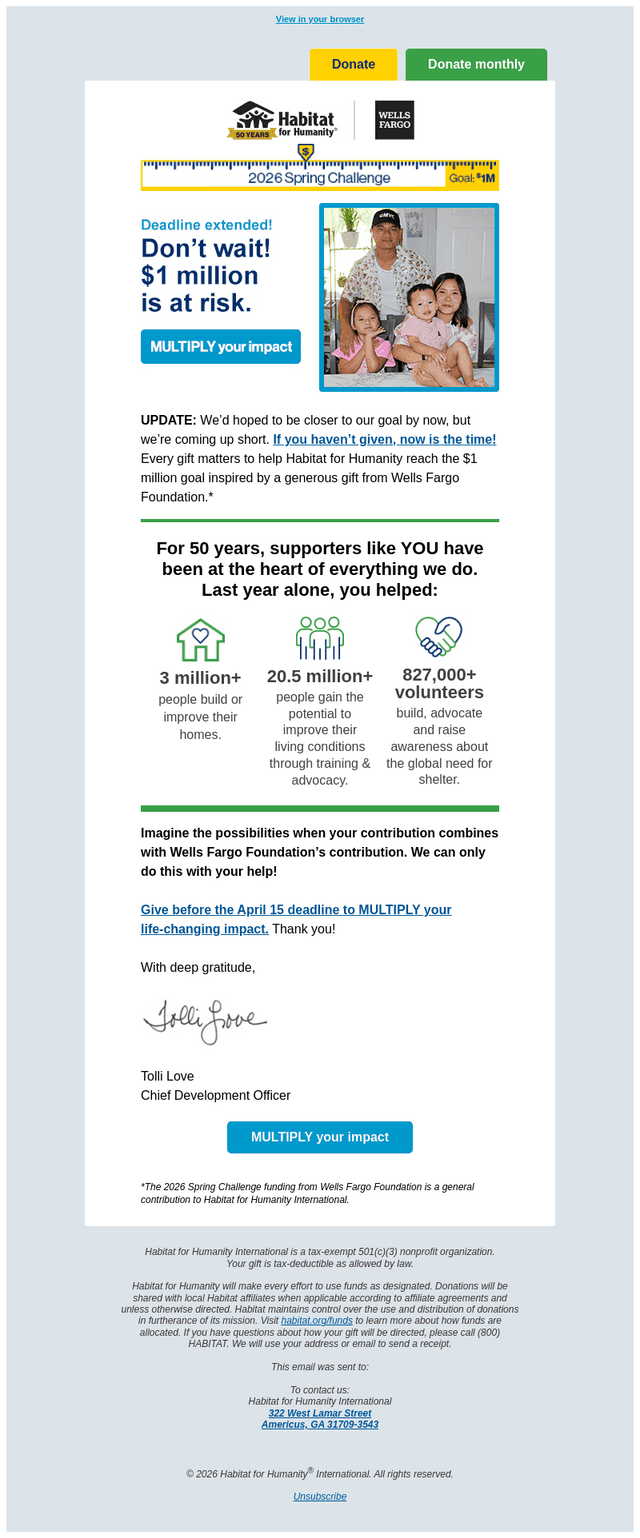This screenshot has width=640, height=1538.
Task: Click the top MULTIPLY your impact button
Action: point(221,346)
